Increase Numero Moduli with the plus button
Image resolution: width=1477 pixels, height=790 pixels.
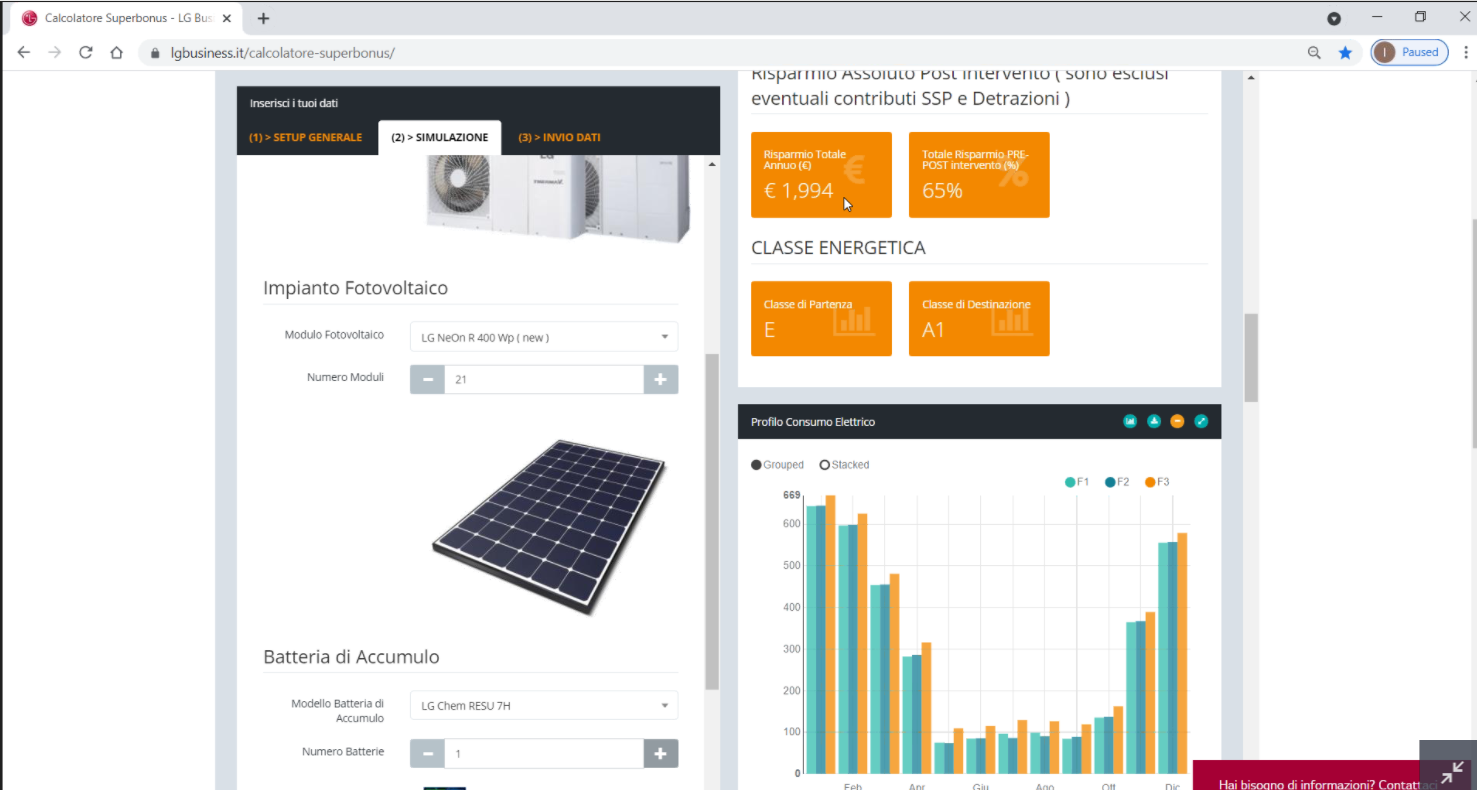[x=661, y=379]
